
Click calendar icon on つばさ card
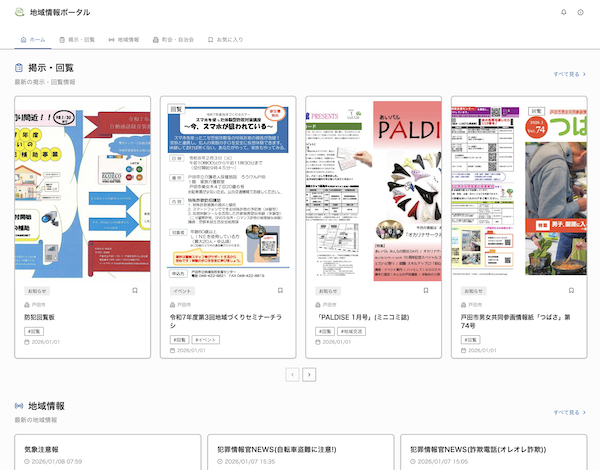(x=463, y=351)
